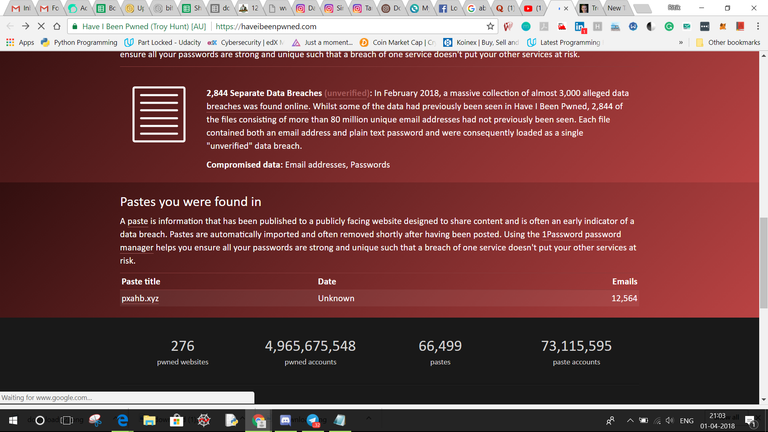Open the Other bookmarks folder

point(728,43)
